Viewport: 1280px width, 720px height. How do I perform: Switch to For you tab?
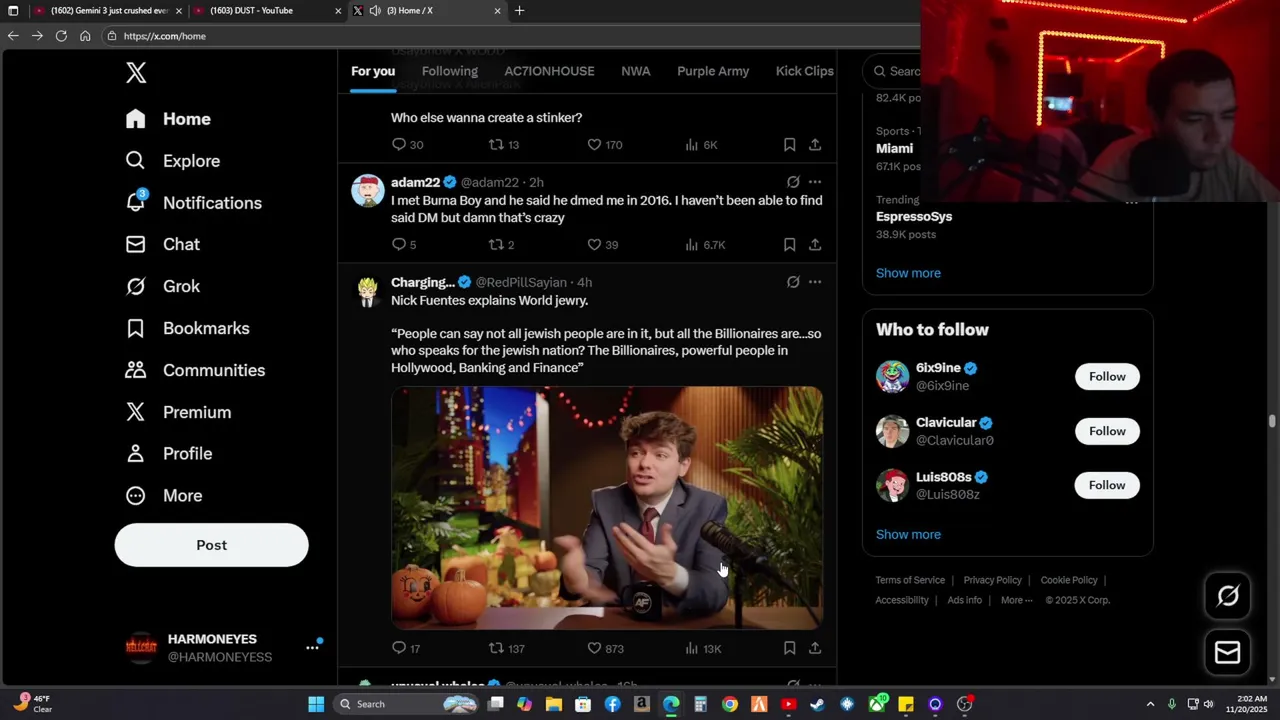pyautogui.click(x=373, y=71)
